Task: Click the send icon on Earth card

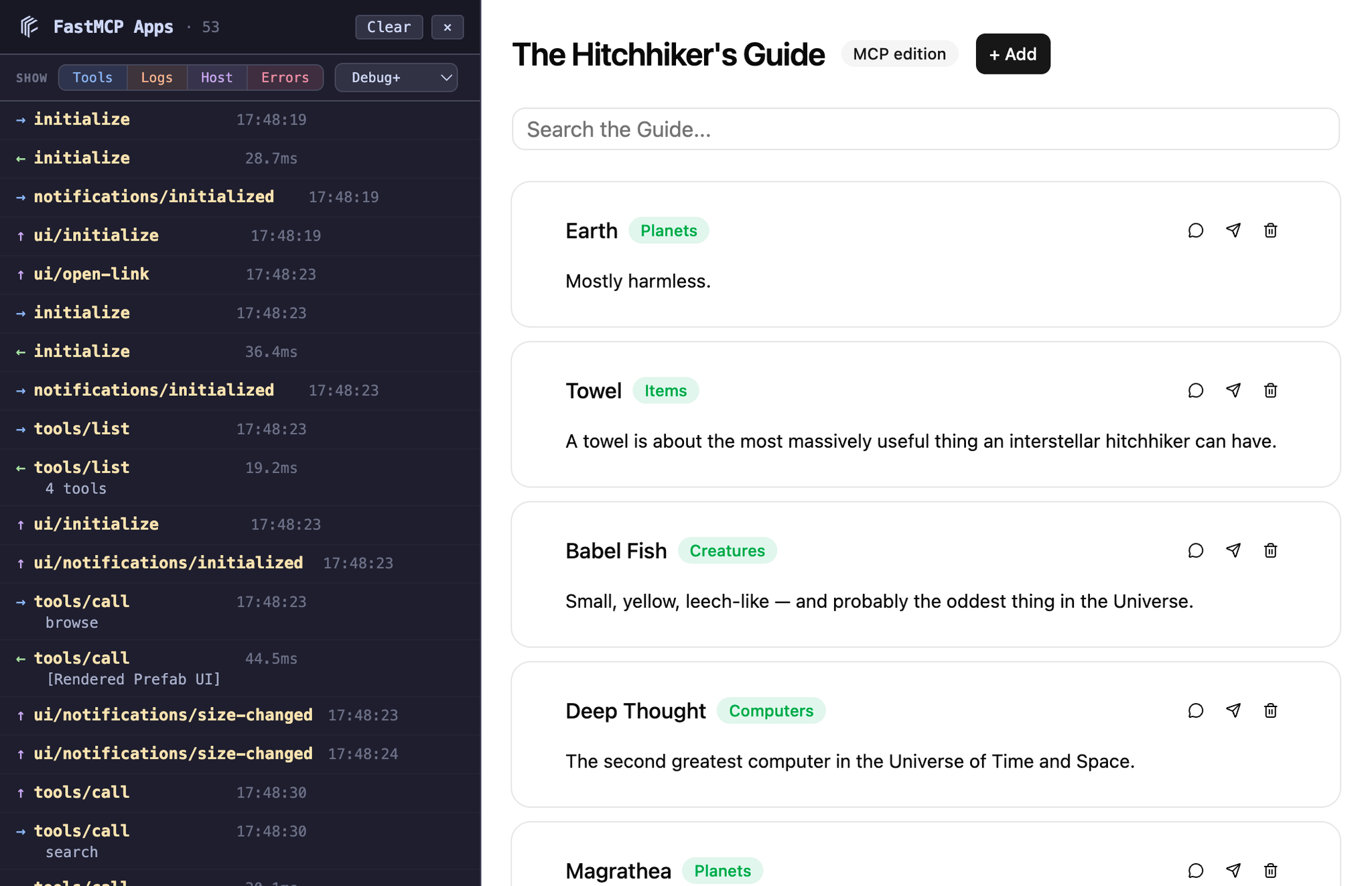Action: [x=1233, y=231]
